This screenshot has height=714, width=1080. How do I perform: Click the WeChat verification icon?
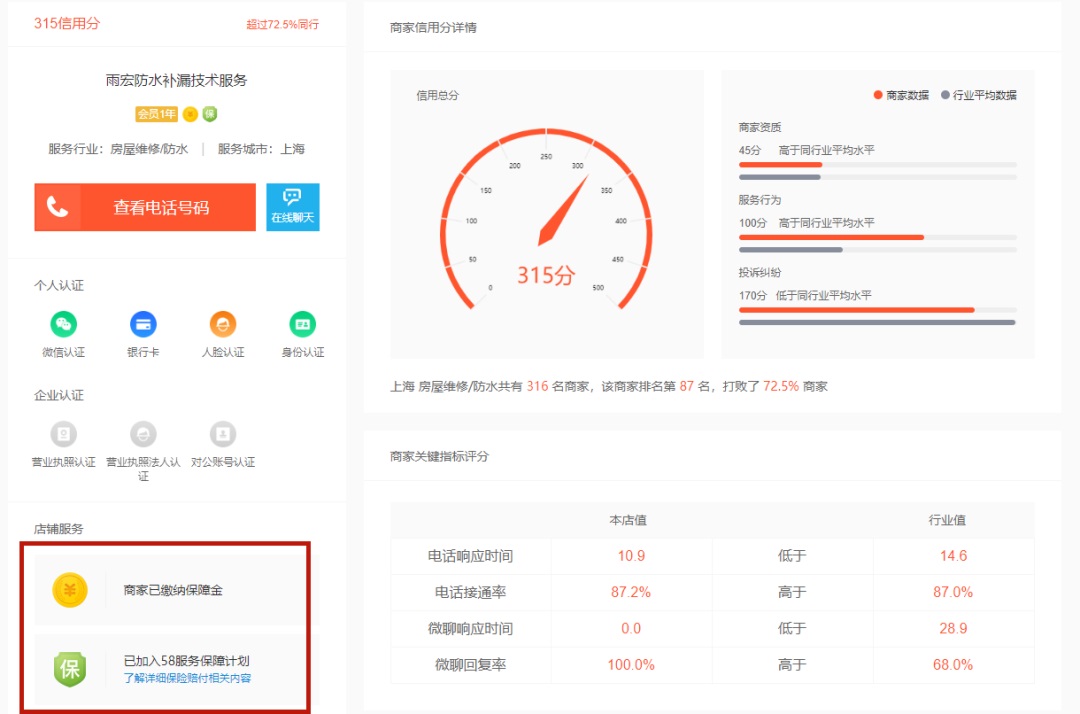(64, 324)
